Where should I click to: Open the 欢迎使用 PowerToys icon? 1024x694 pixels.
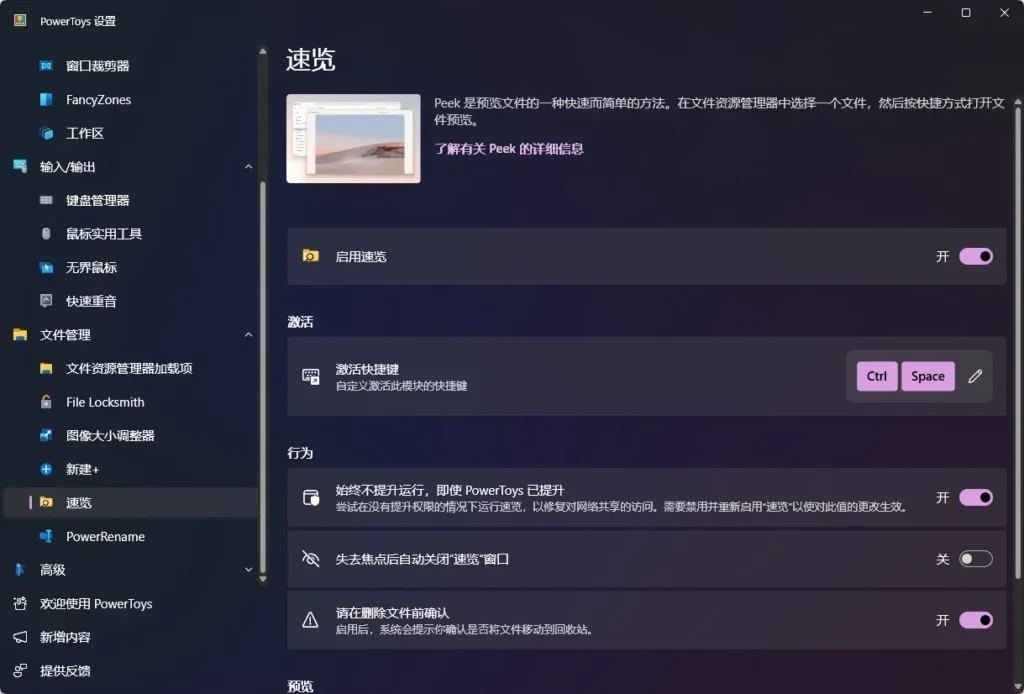pyautogui.click(x=20, y=604)
